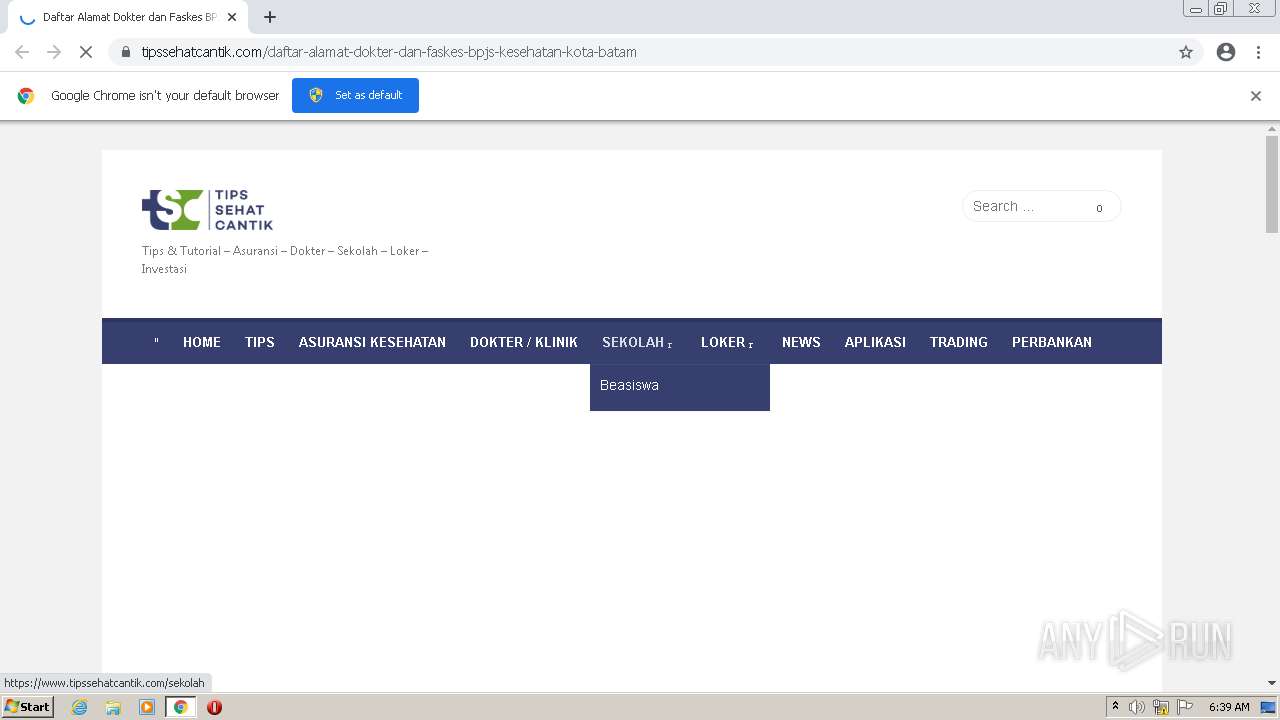
Task: Click the quote icon before HOME
Action: pos(156,342)
